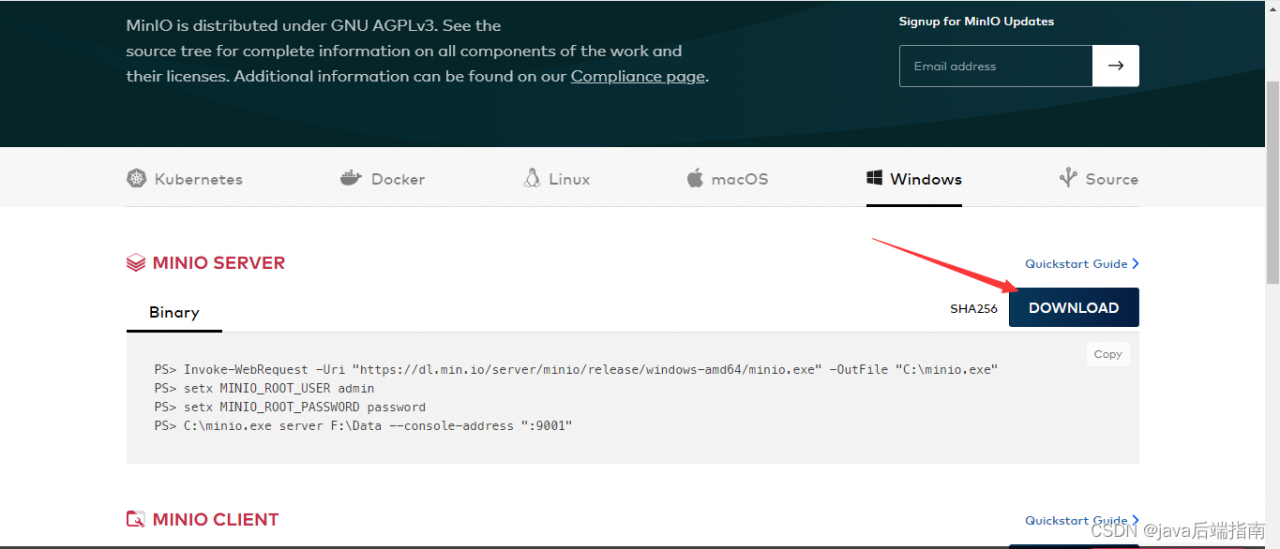The width and height of the screenshot is (1280, 549).
Task: Select the Windows tab
Action: tap(914, 179)
